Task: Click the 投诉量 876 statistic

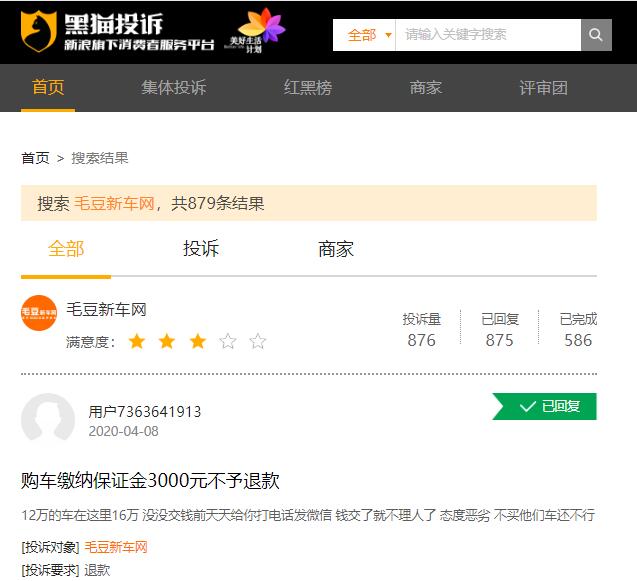Action: tap(422, 330)
